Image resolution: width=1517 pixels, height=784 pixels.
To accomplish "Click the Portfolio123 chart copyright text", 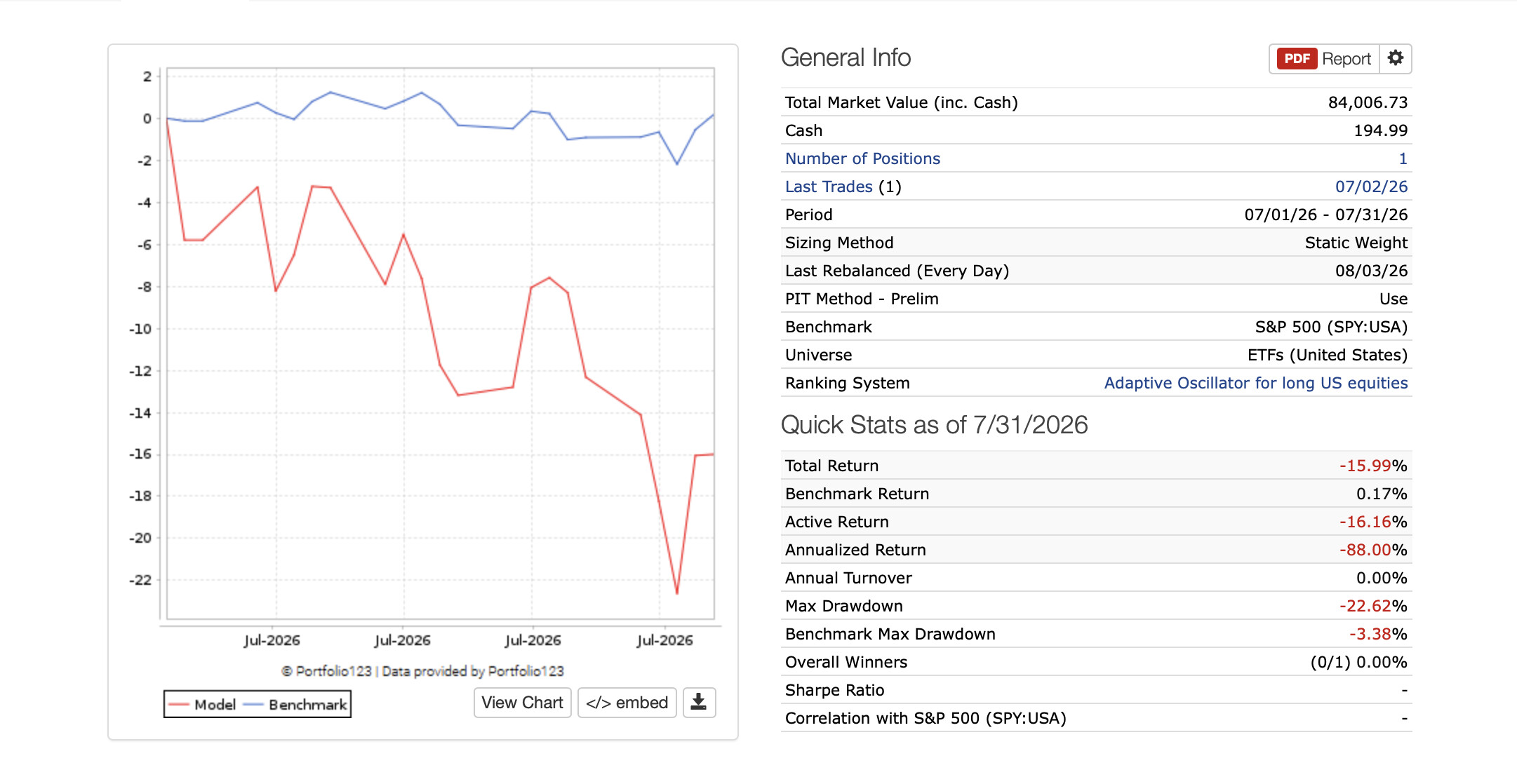I will 422,671.
